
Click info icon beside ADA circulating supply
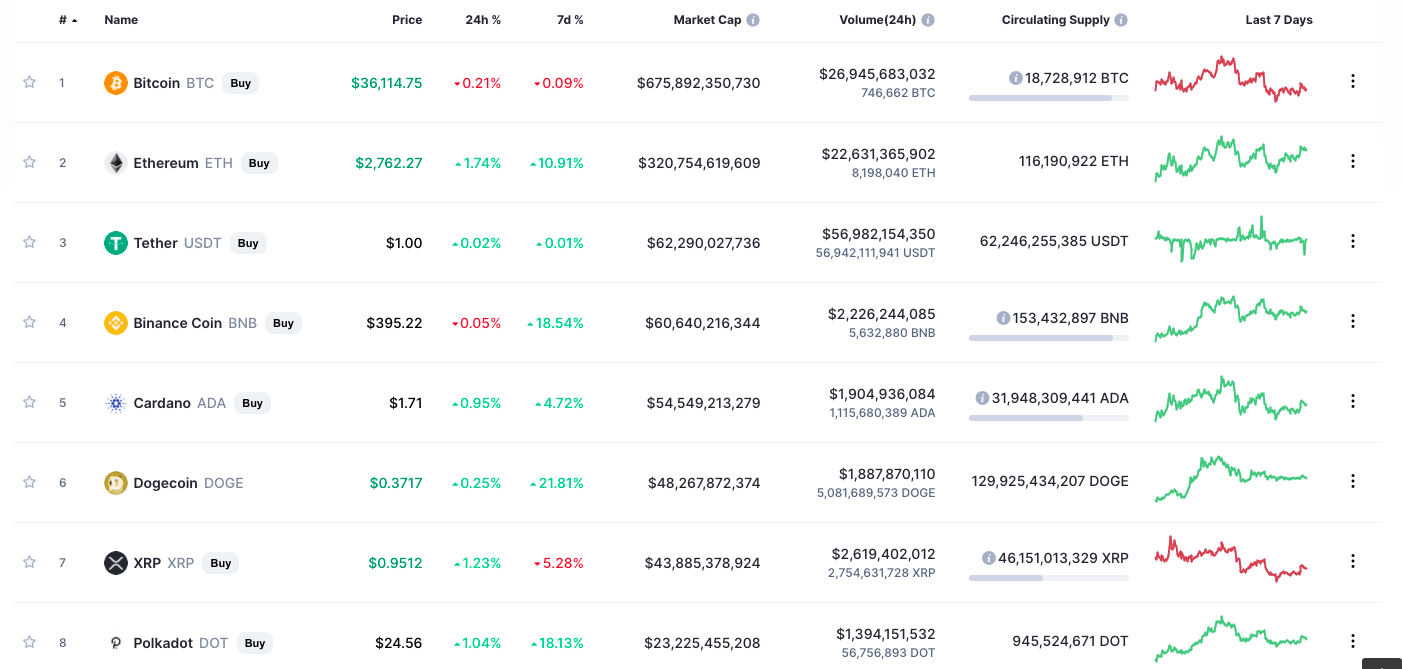tap(982, 398)
